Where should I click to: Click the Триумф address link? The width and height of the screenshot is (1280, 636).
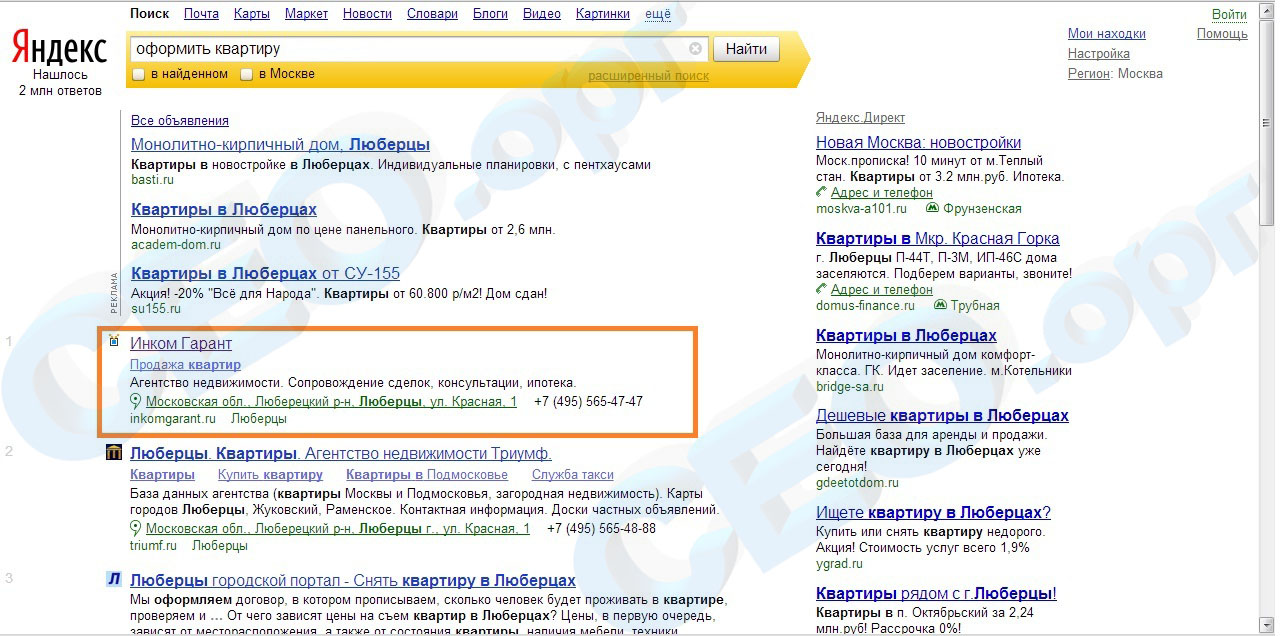point(338,529)
